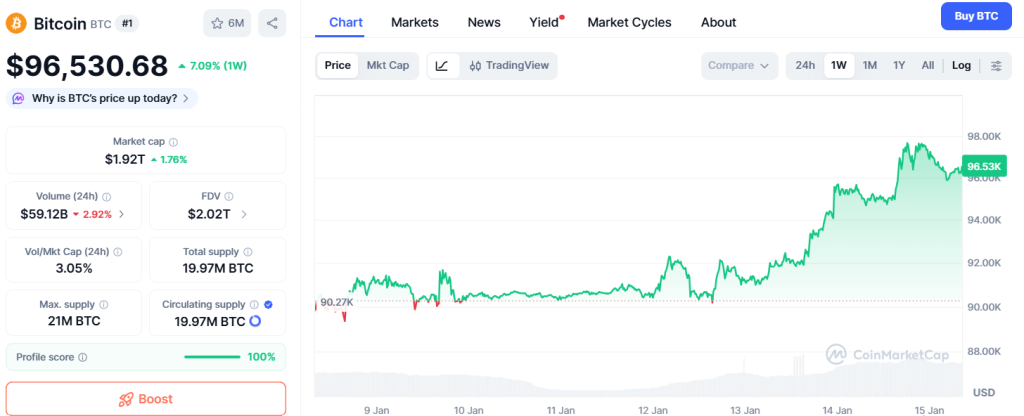Open 'Why is BTC's price up today?'

click(103, 98)
